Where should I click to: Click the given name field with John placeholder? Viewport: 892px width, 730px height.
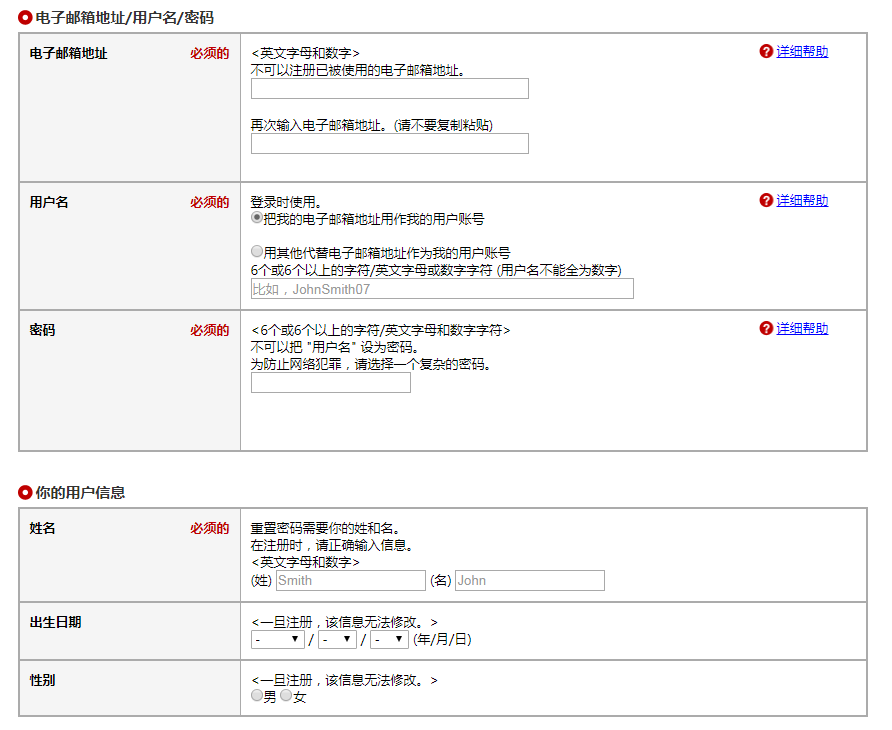[x=530, y=581]
